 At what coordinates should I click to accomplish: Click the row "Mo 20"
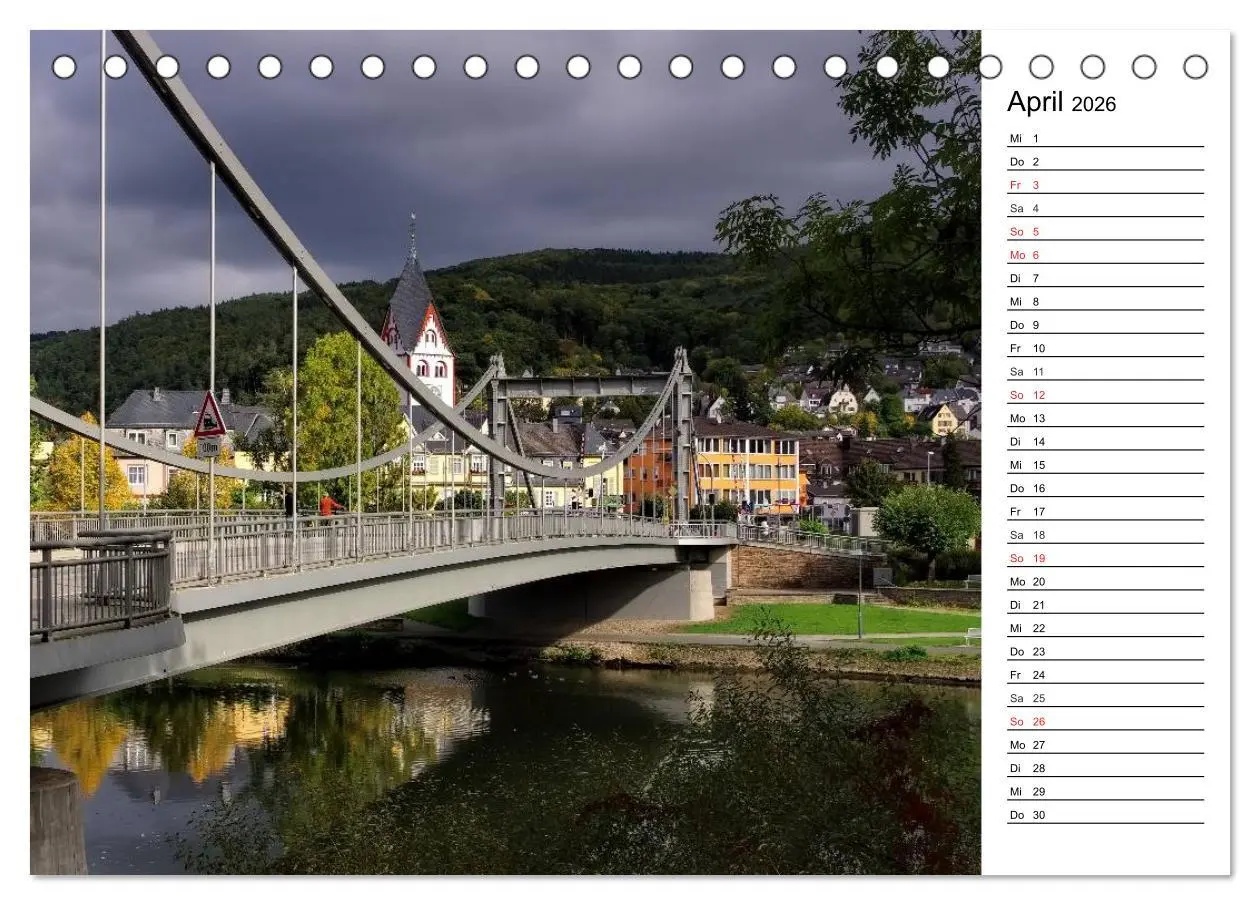[x=1105, y=582]
